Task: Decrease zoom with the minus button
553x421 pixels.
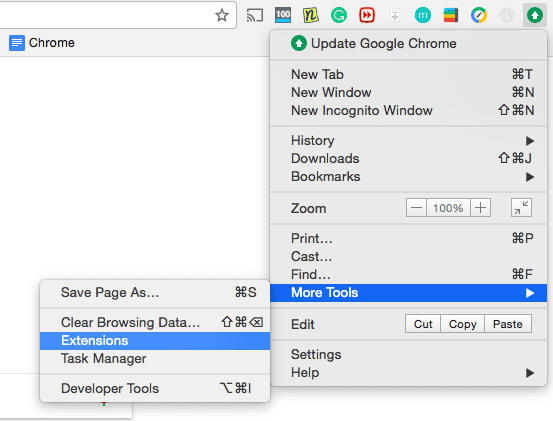Action: [416, 208]
